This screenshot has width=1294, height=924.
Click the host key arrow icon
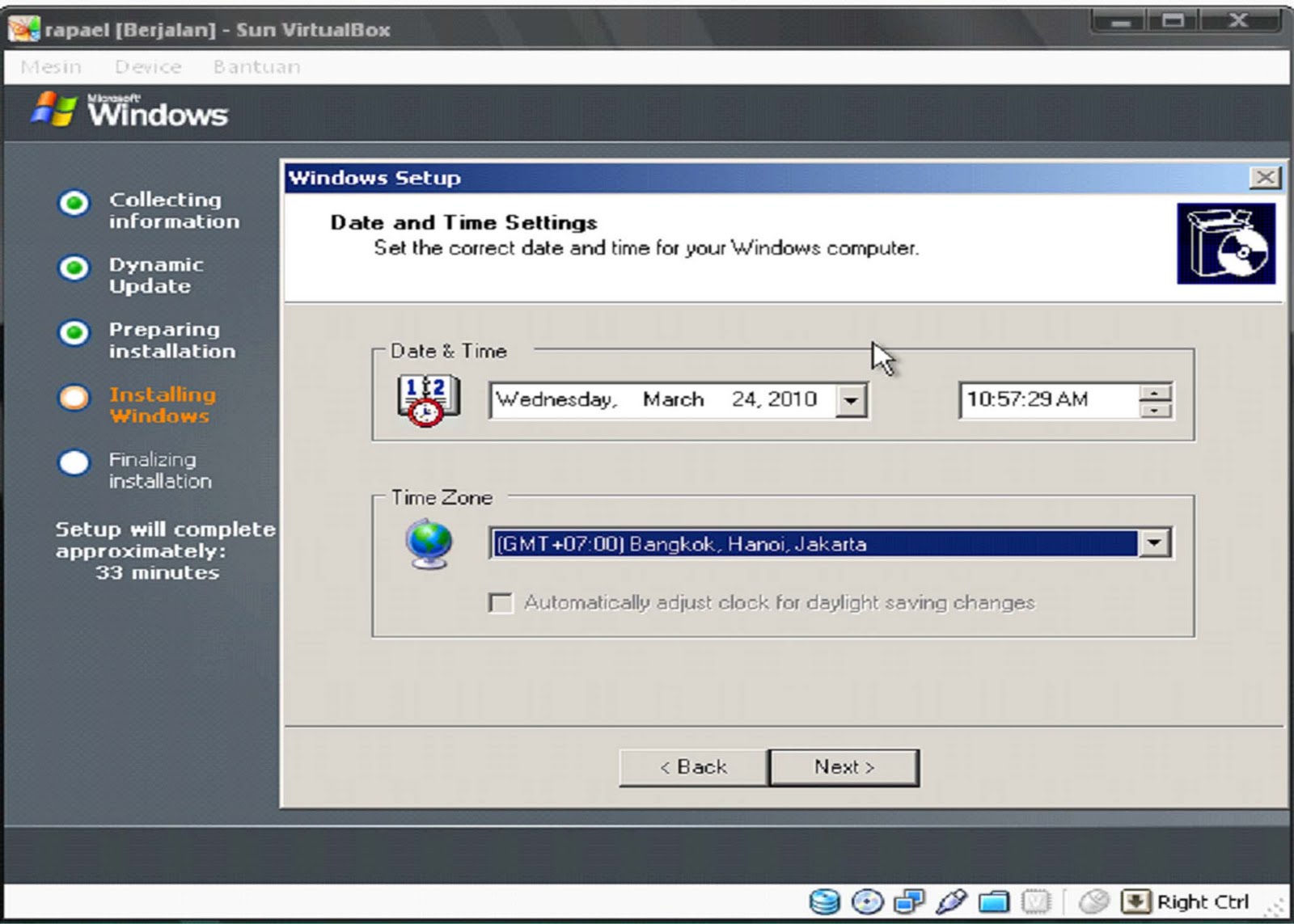pyautogui.click(x=1136, y=901)
